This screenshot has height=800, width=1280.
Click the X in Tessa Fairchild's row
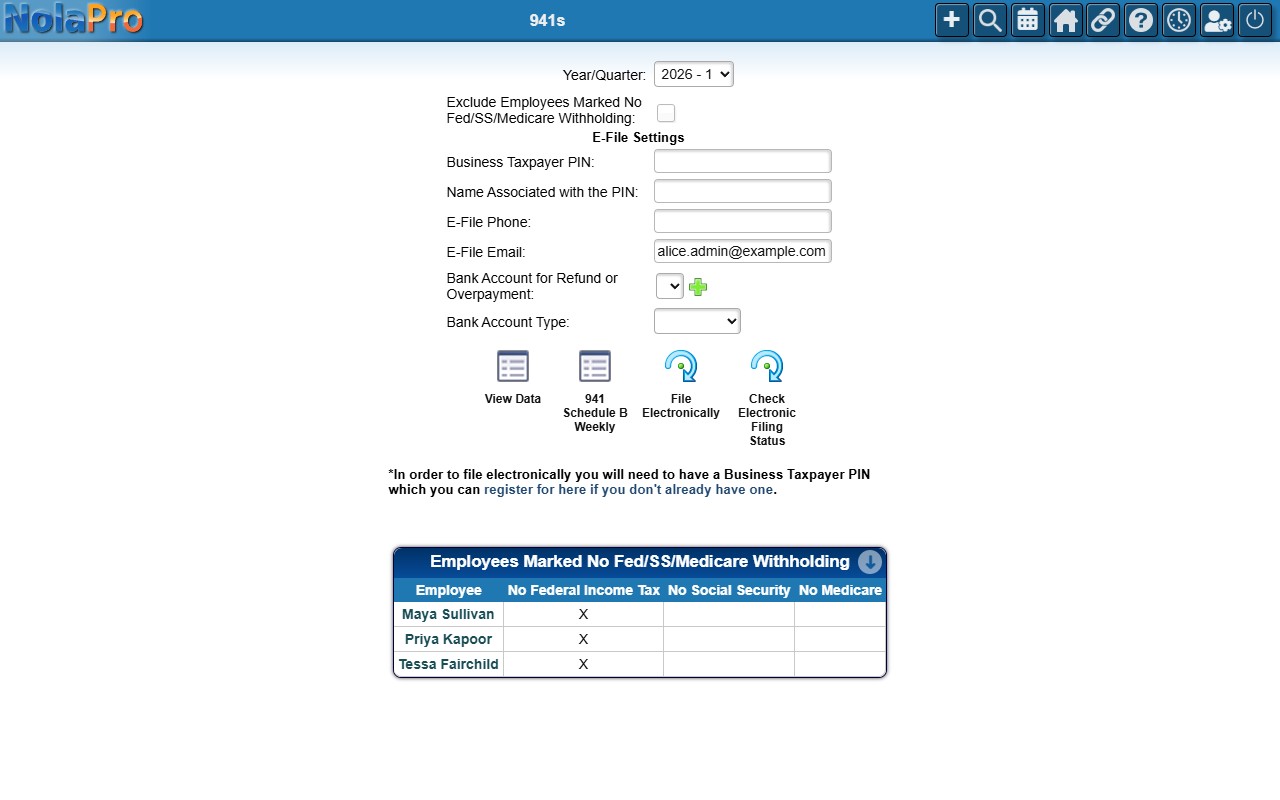pos(584,664)
